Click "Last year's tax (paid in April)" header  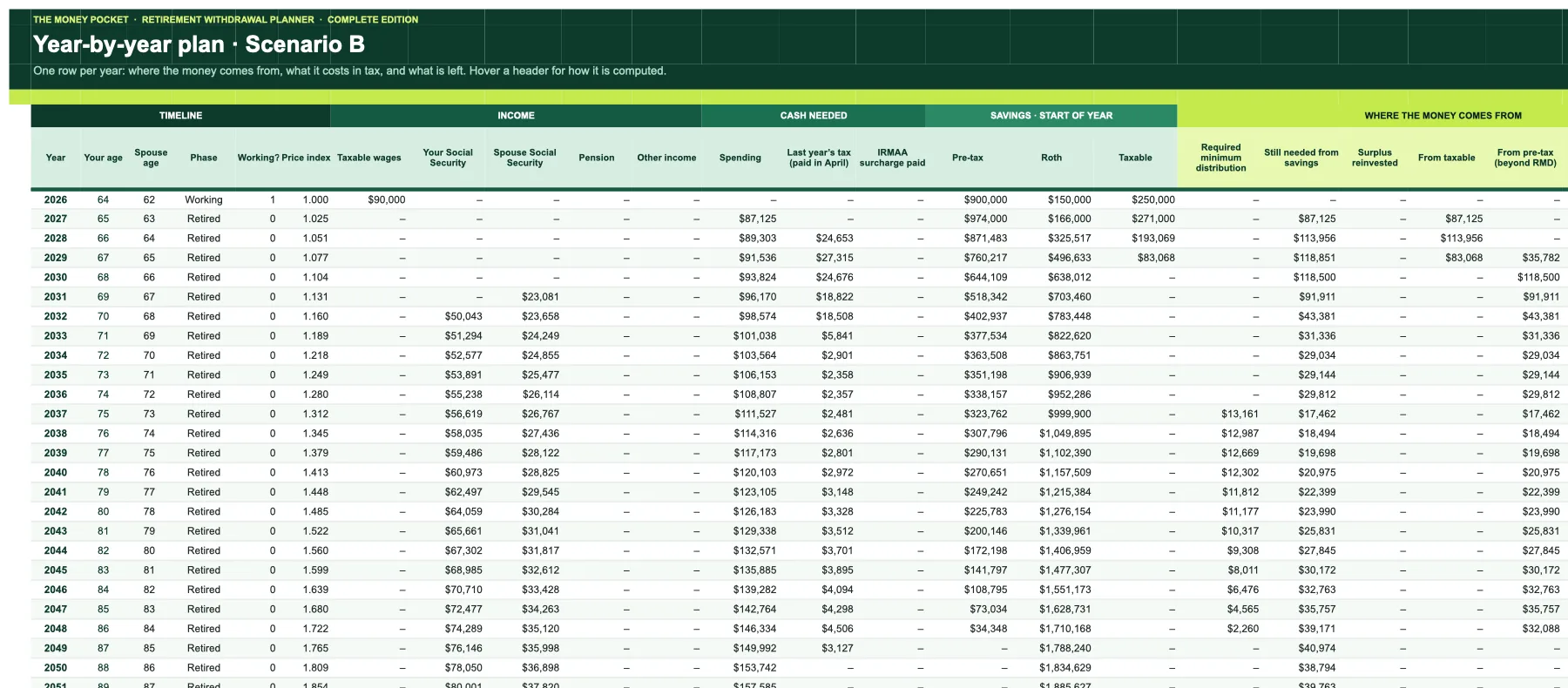819,158
